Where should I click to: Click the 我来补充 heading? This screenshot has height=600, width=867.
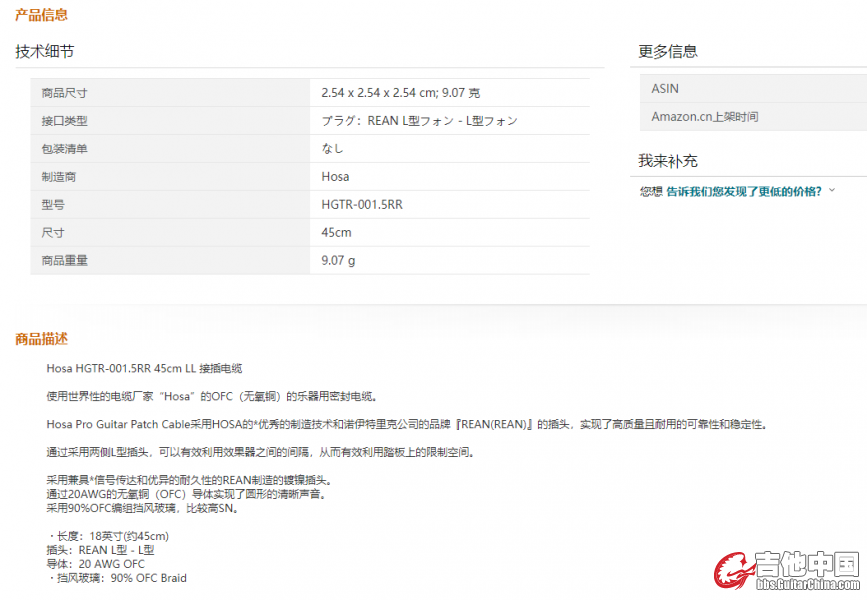[x=668, y=161]
